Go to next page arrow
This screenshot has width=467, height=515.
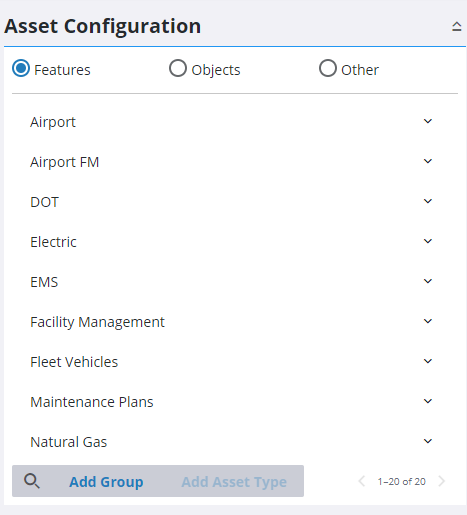442,481
